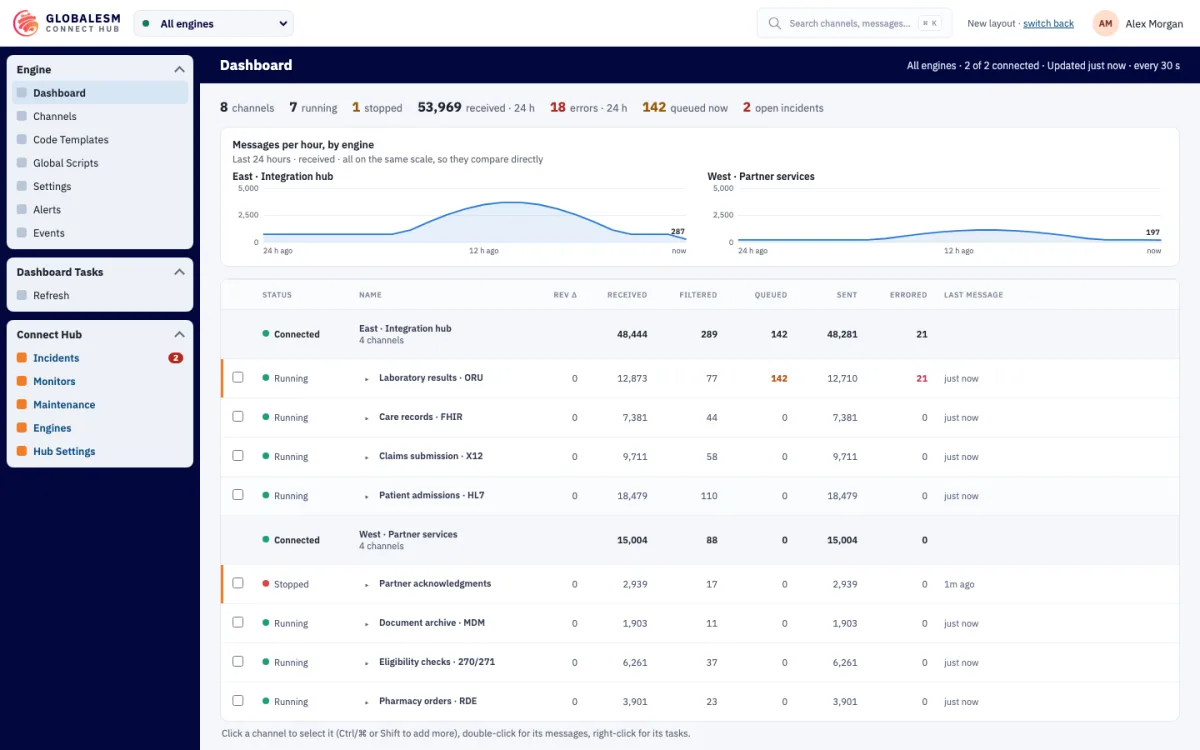Image resolution: width=1200 pixels, height=750 pixels.
Task: Expand the Partner acknowledgments row arrow
Action: (x=367, y=585)
